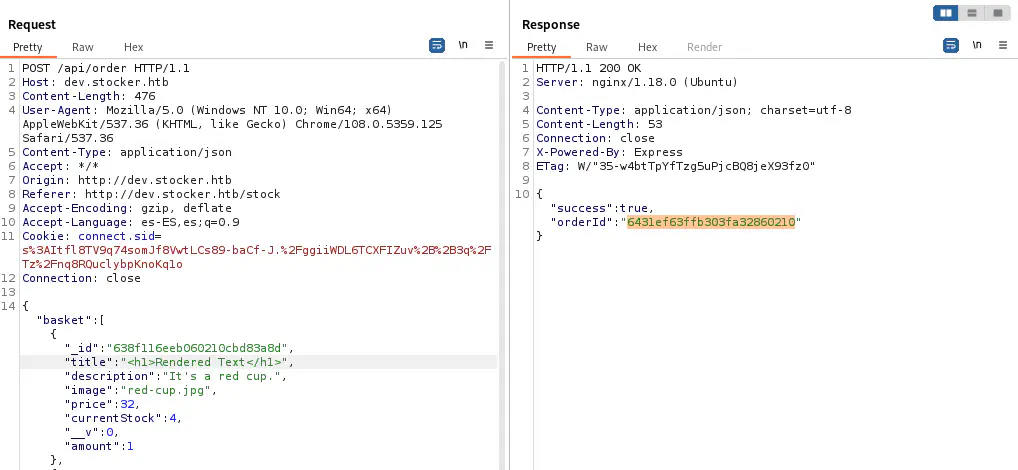Switch to side-by-side split layout

point(946,13)
